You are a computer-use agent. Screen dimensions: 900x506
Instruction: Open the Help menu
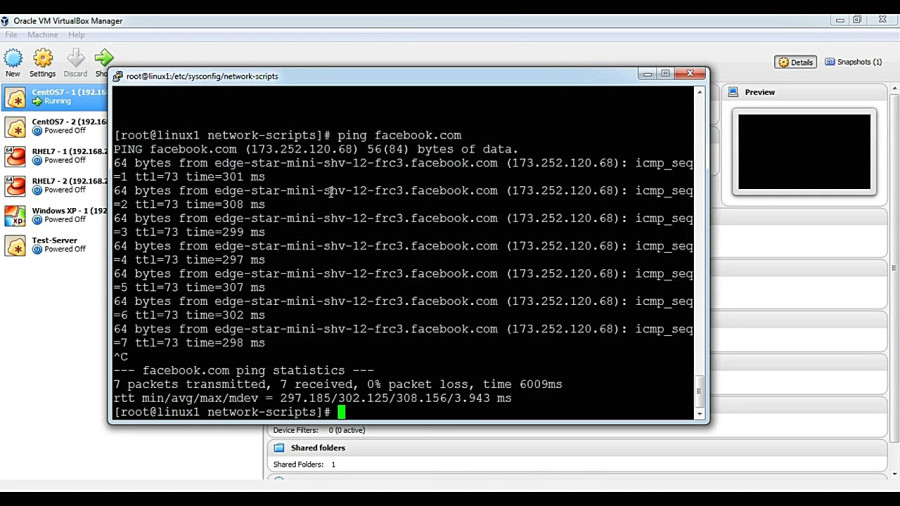76,35
